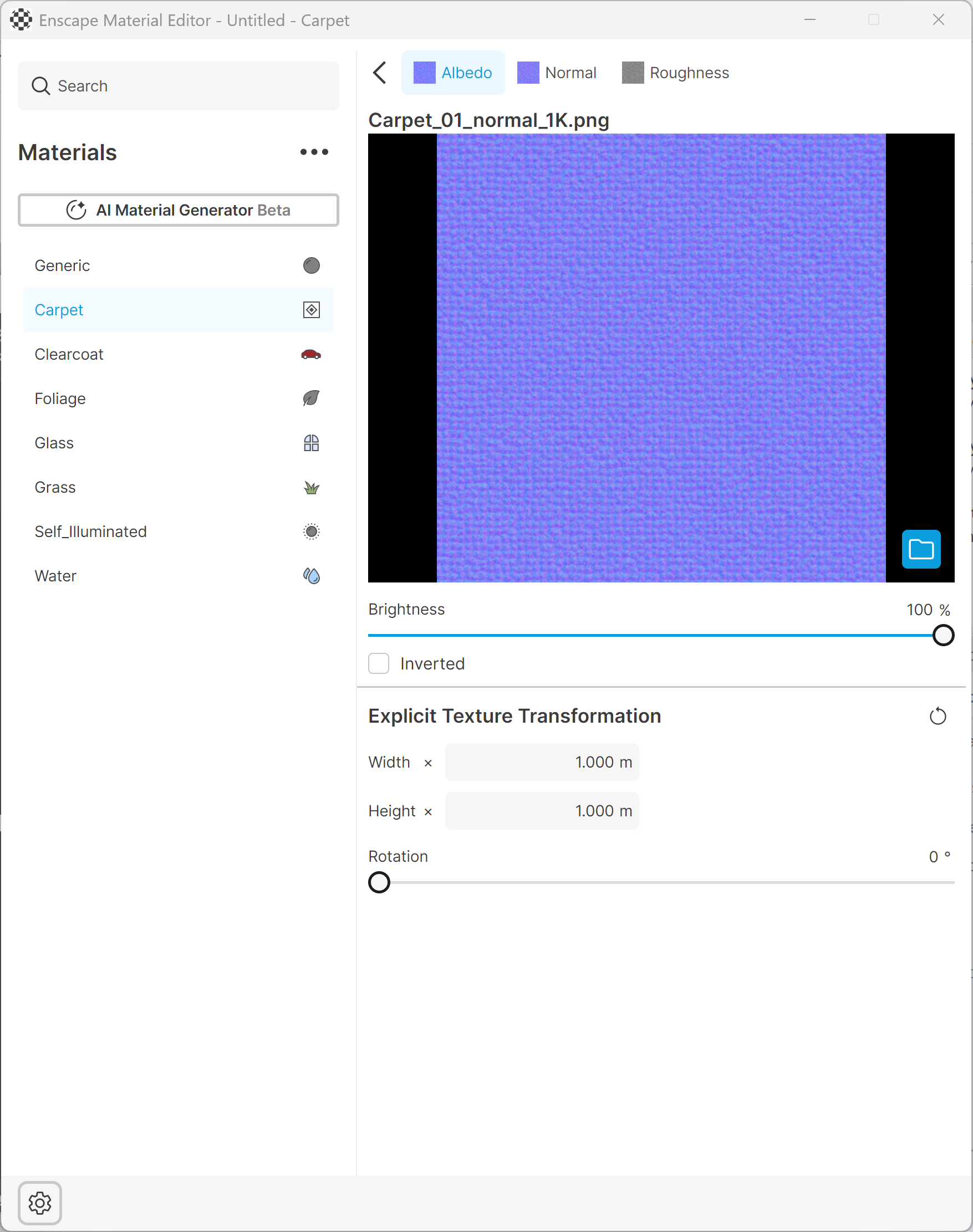This screenshot has width=973, height=1232.
Task: Click the Clearcoat red car icon
Action: [311, 354]
